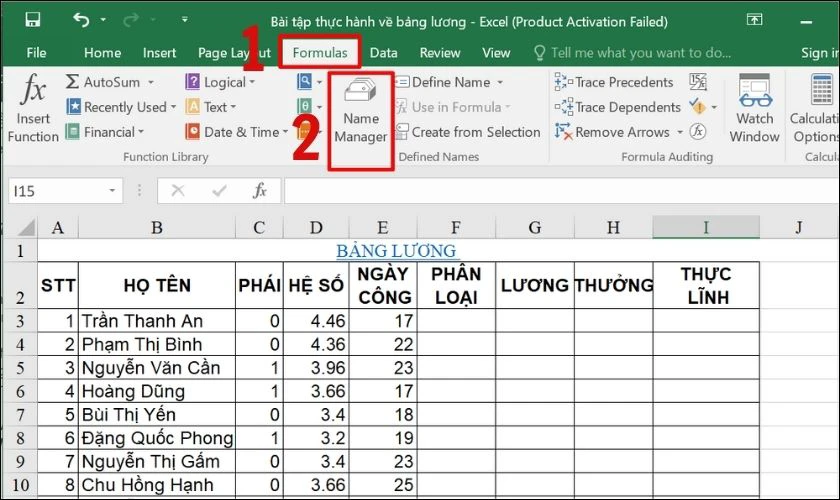Viewport: 840px width, 500px height.
Task: Click the Undo arrow icon
Action: pos(81,20)
